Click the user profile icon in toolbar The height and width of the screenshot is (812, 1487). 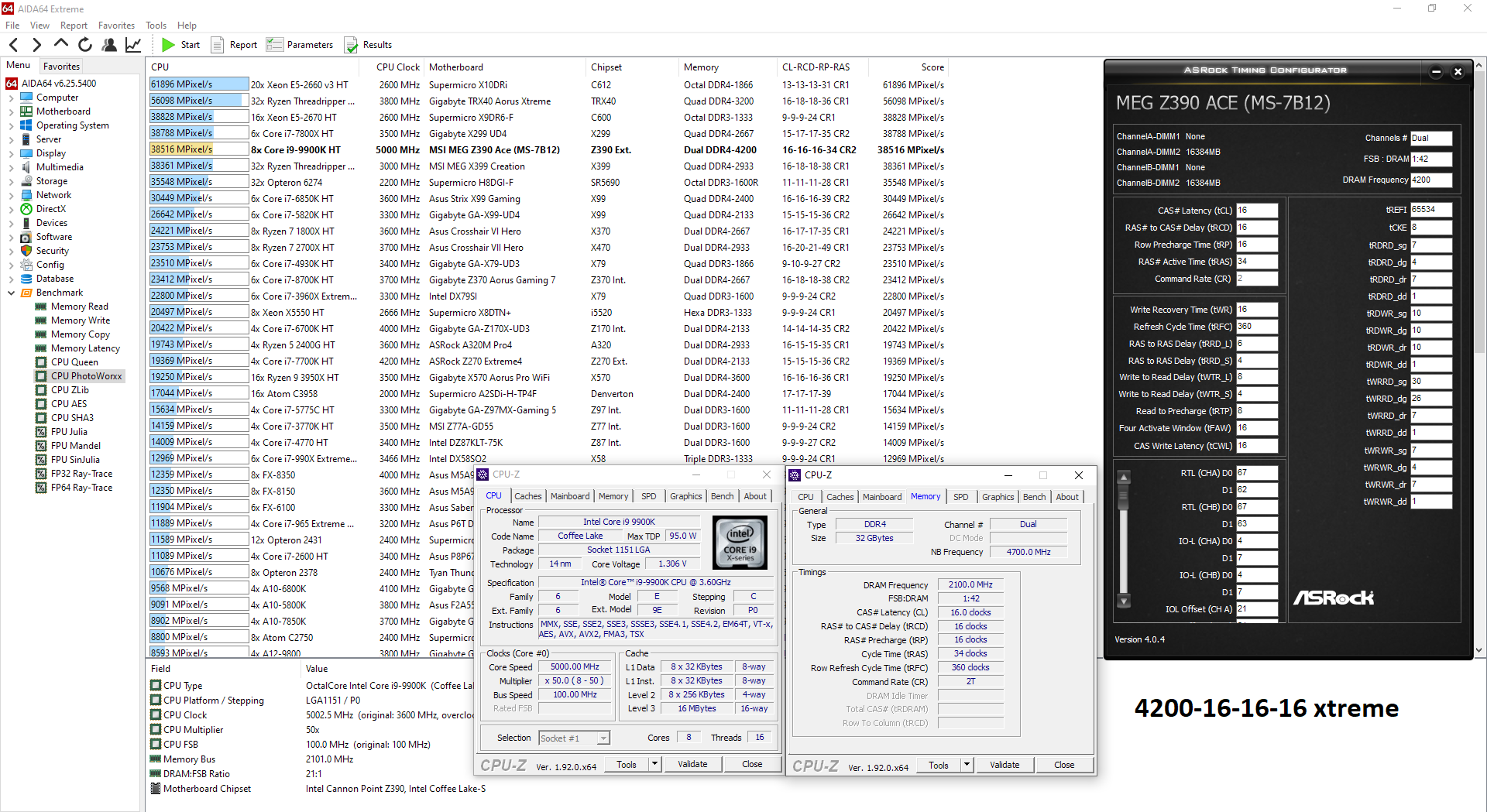point(109,45)
